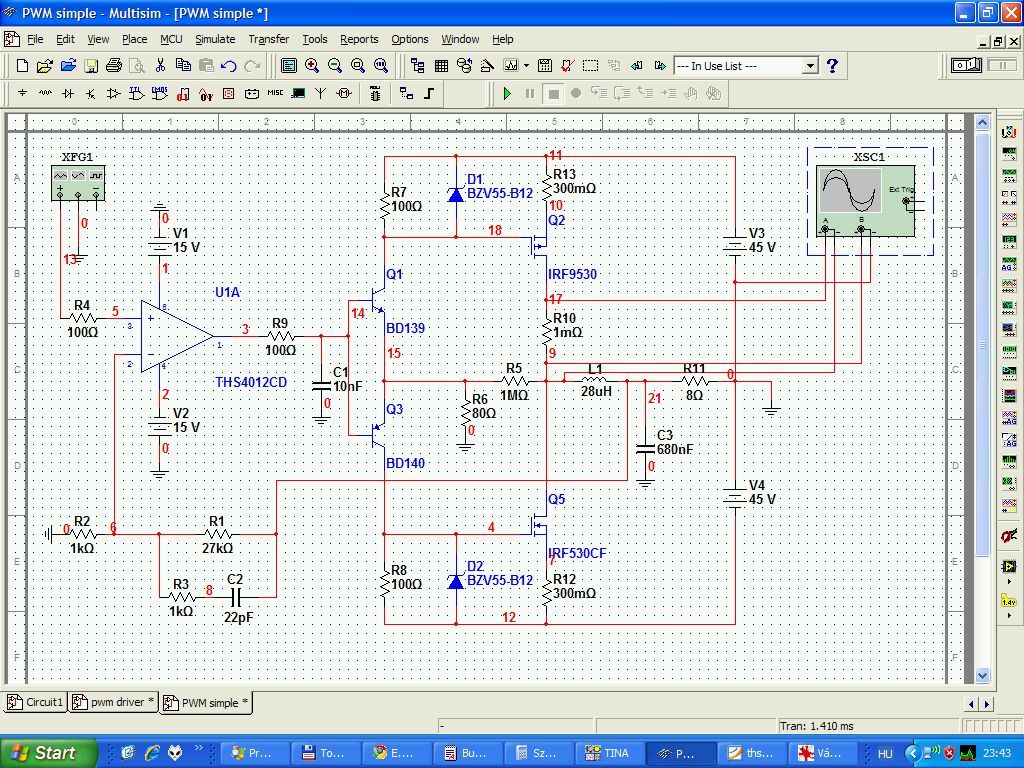This screenshot has height=768, width=1024.
Task: Place a source component
Action: pos(22,94)
